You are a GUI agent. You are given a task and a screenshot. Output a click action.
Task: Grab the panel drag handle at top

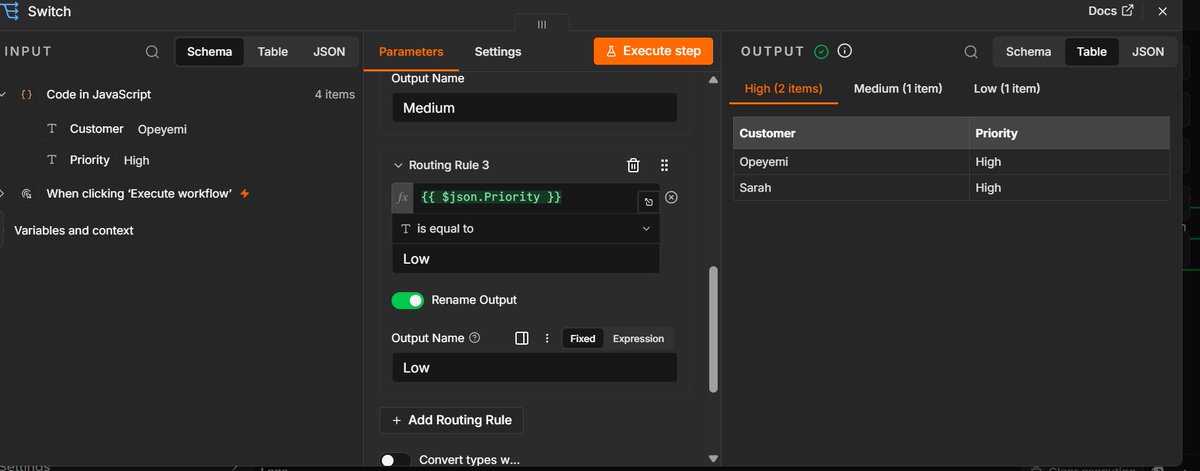point(541,24)
